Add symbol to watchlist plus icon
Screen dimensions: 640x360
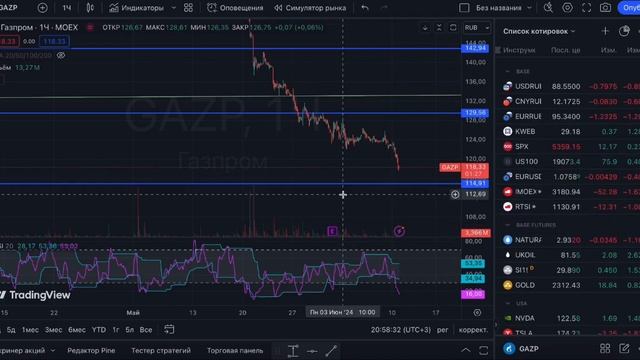[605, 31]
